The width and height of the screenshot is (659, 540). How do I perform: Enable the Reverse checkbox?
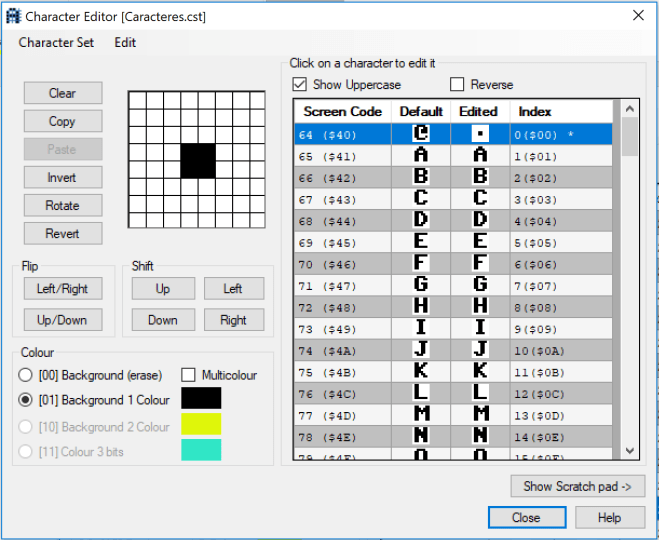tap(458, 85)
